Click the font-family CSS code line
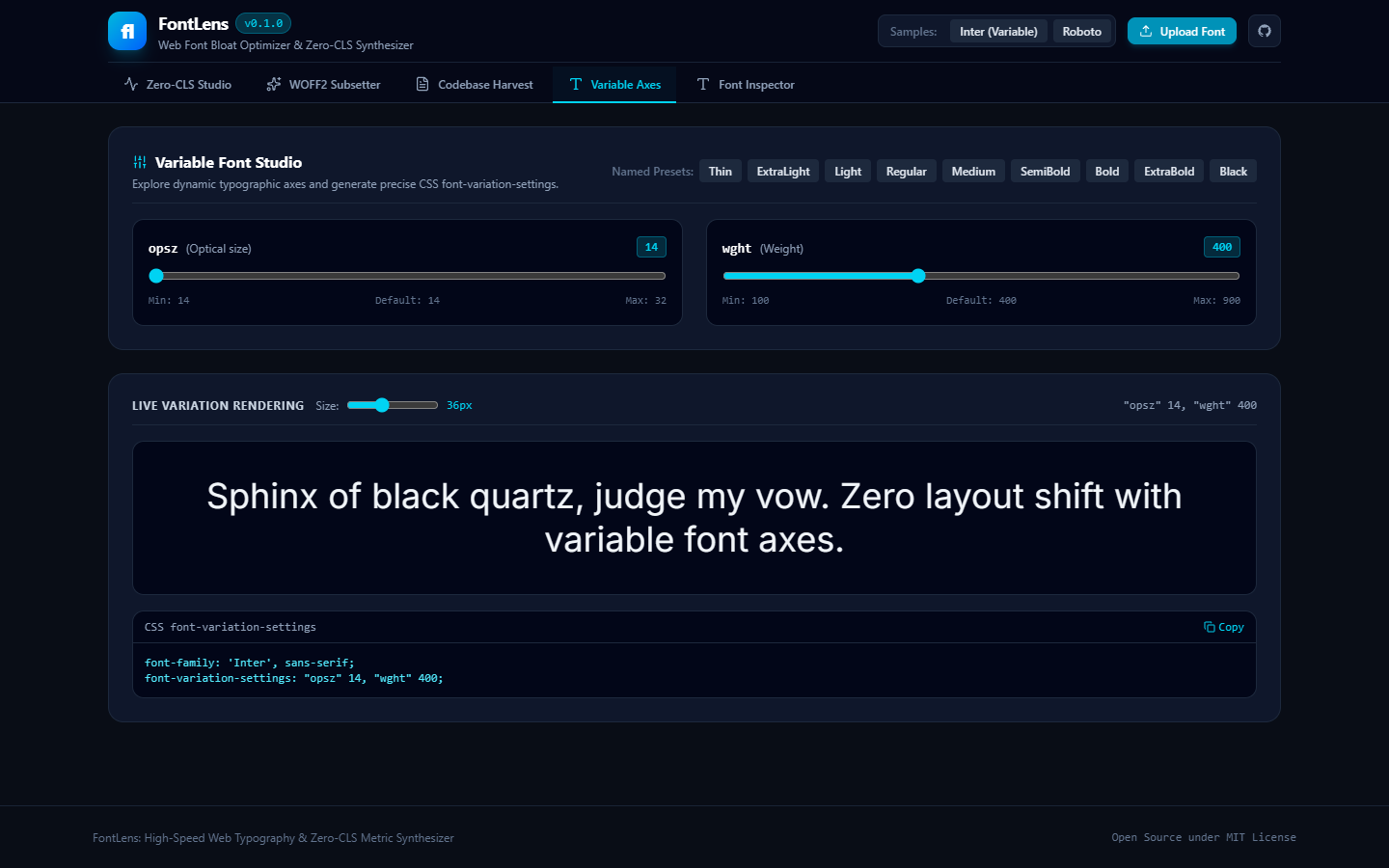 (250, 663)
